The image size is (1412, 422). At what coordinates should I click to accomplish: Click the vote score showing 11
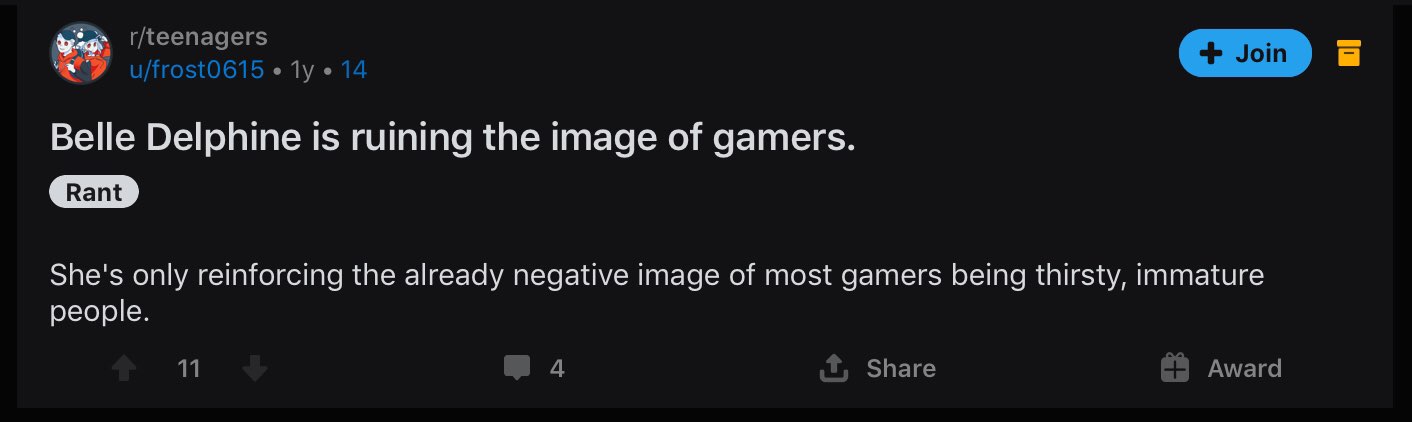[189, 369]
